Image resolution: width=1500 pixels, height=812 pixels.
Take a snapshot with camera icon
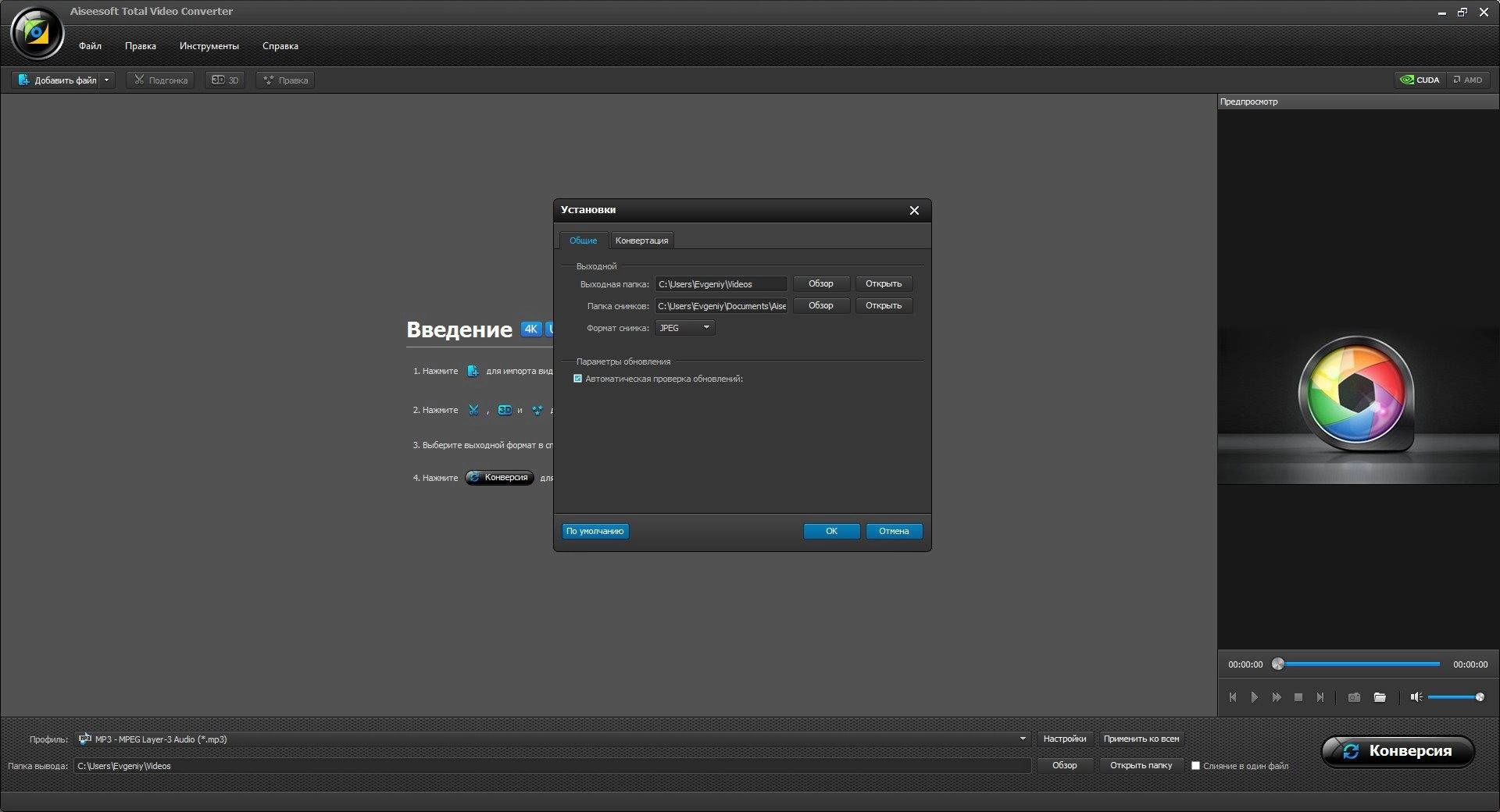(x=1354, y=697)
